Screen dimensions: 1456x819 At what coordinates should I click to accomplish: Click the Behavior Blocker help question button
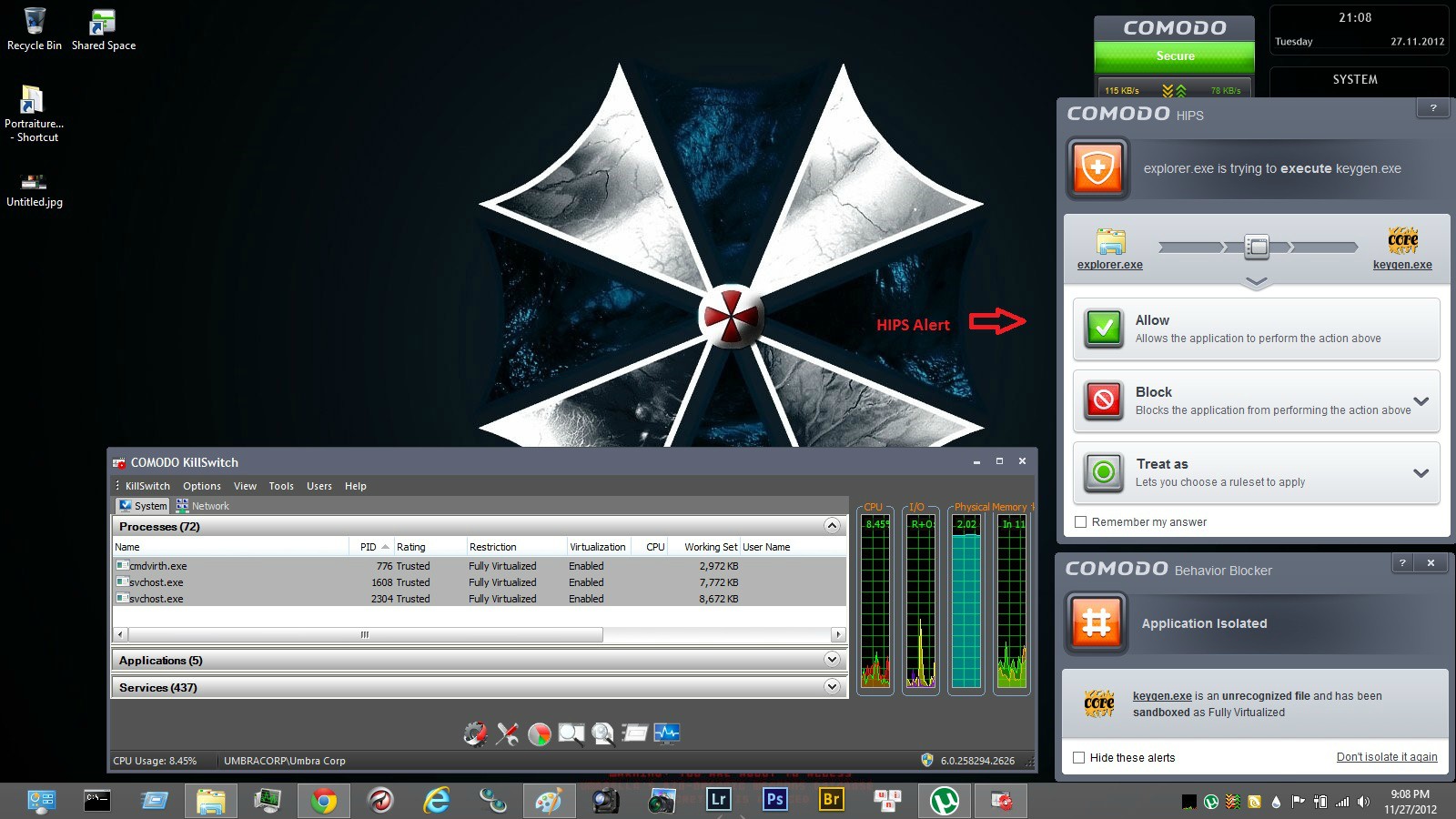(1402, 563)
